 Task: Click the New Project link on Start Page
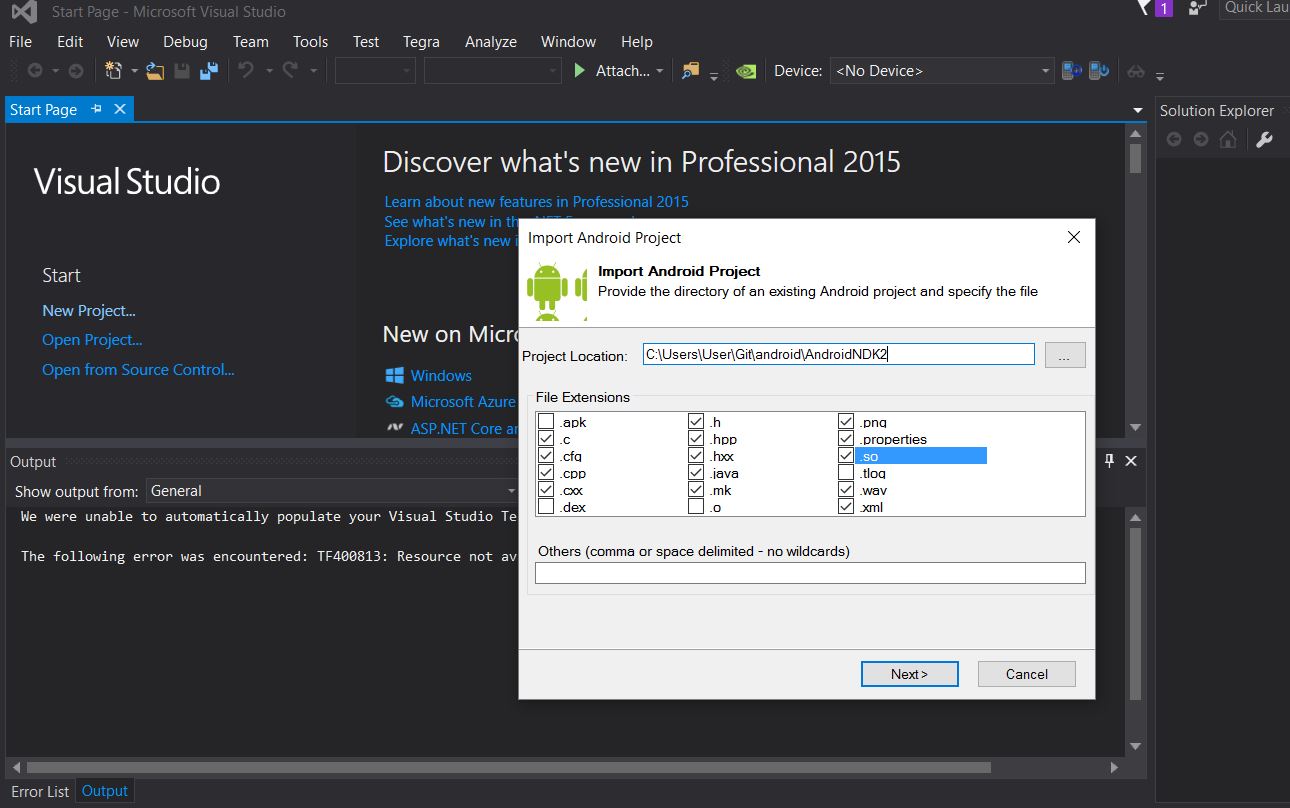coord(89,311)
